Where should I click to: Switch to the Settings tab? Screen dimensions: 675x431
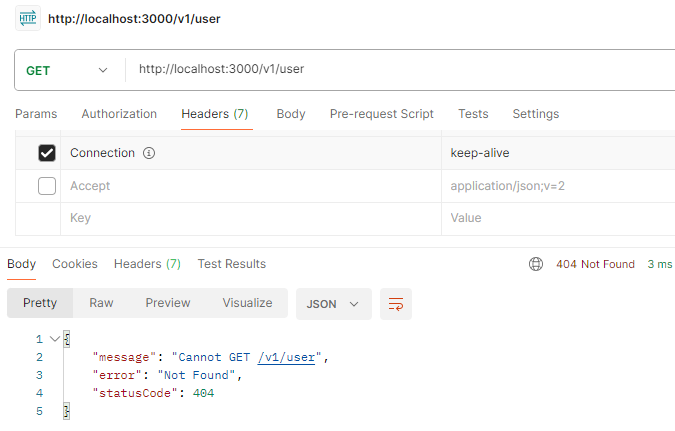click(535, 114)
